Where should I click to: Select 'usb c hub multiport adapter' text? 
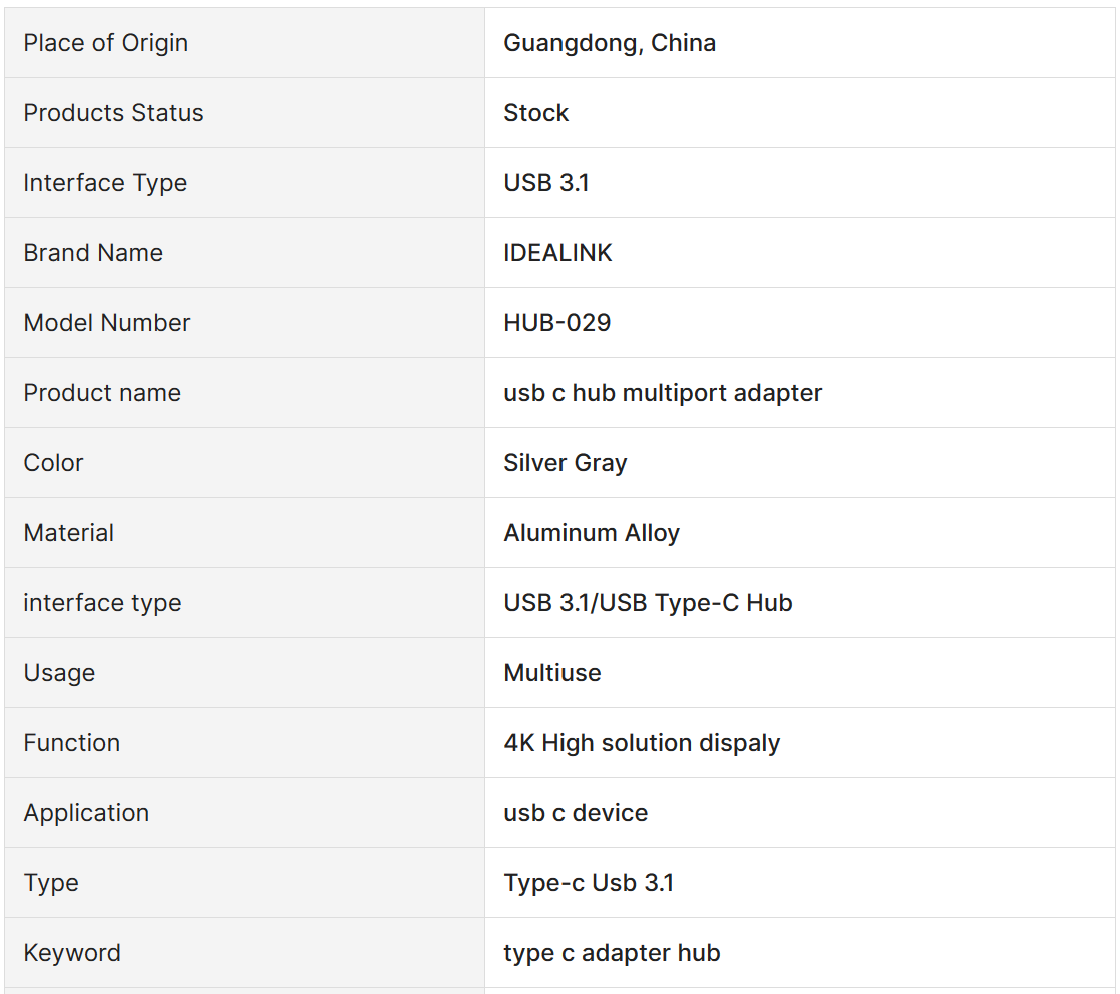(x=662, y=393)
